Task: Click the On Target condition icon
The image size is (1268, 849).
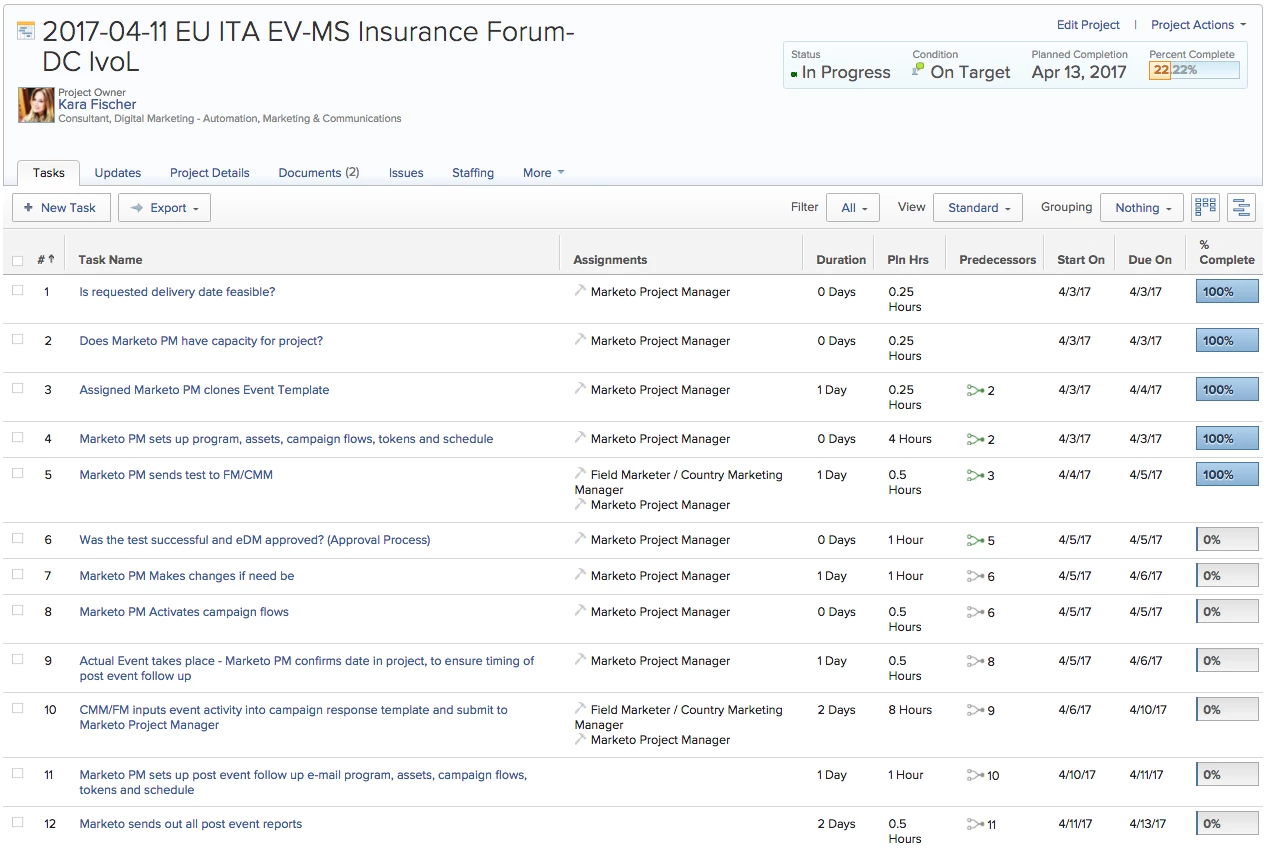Action: coord(918,70)
